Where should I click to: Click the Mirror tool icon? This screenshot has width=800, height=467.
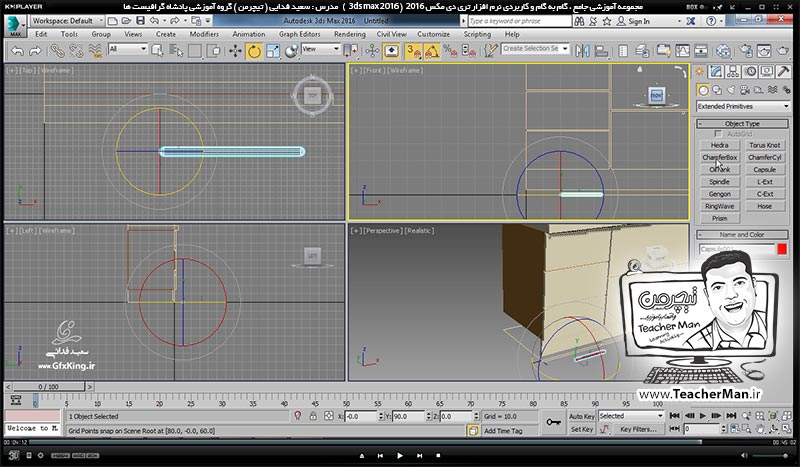[x=582, y=51]
